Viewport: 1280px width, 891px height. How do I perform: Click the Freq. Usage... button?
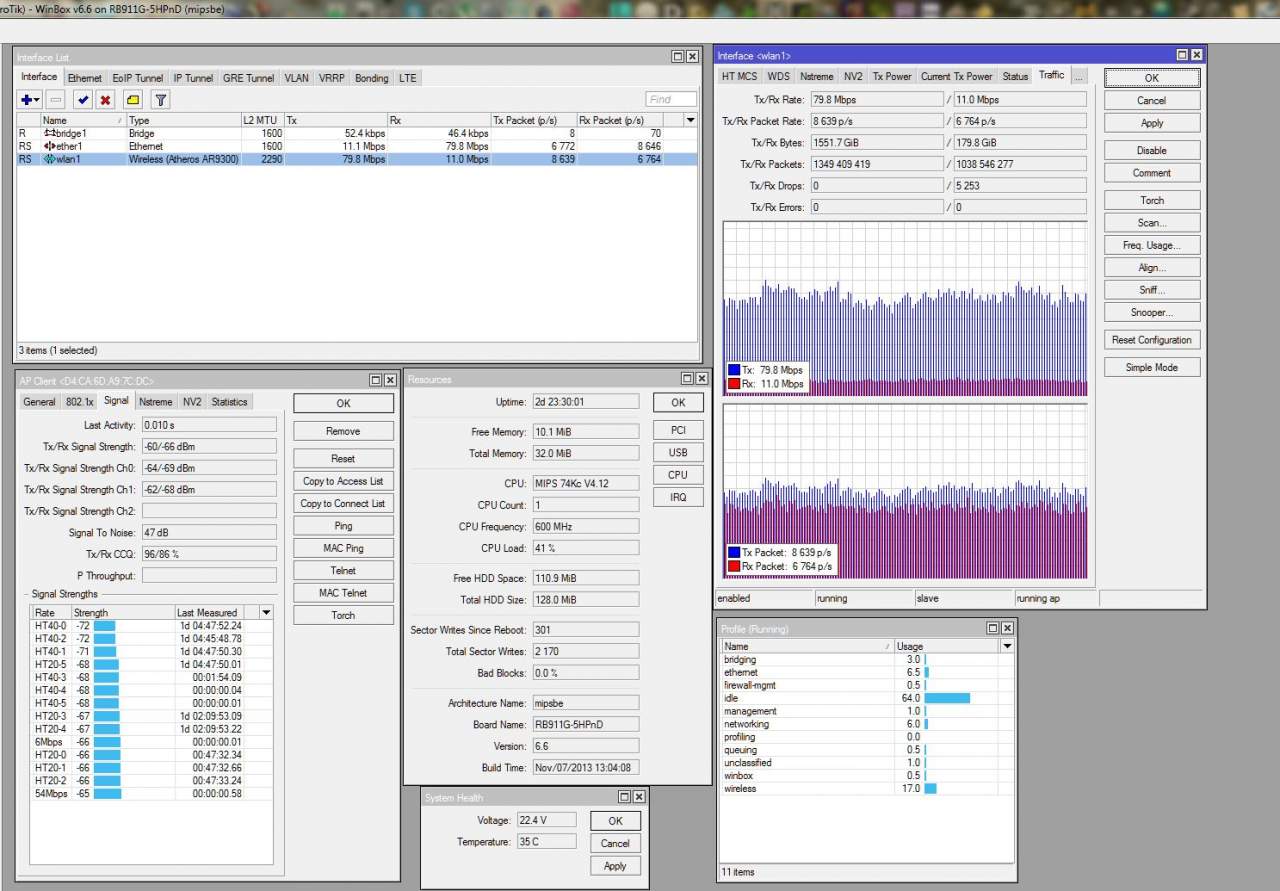pos(1151,245)
